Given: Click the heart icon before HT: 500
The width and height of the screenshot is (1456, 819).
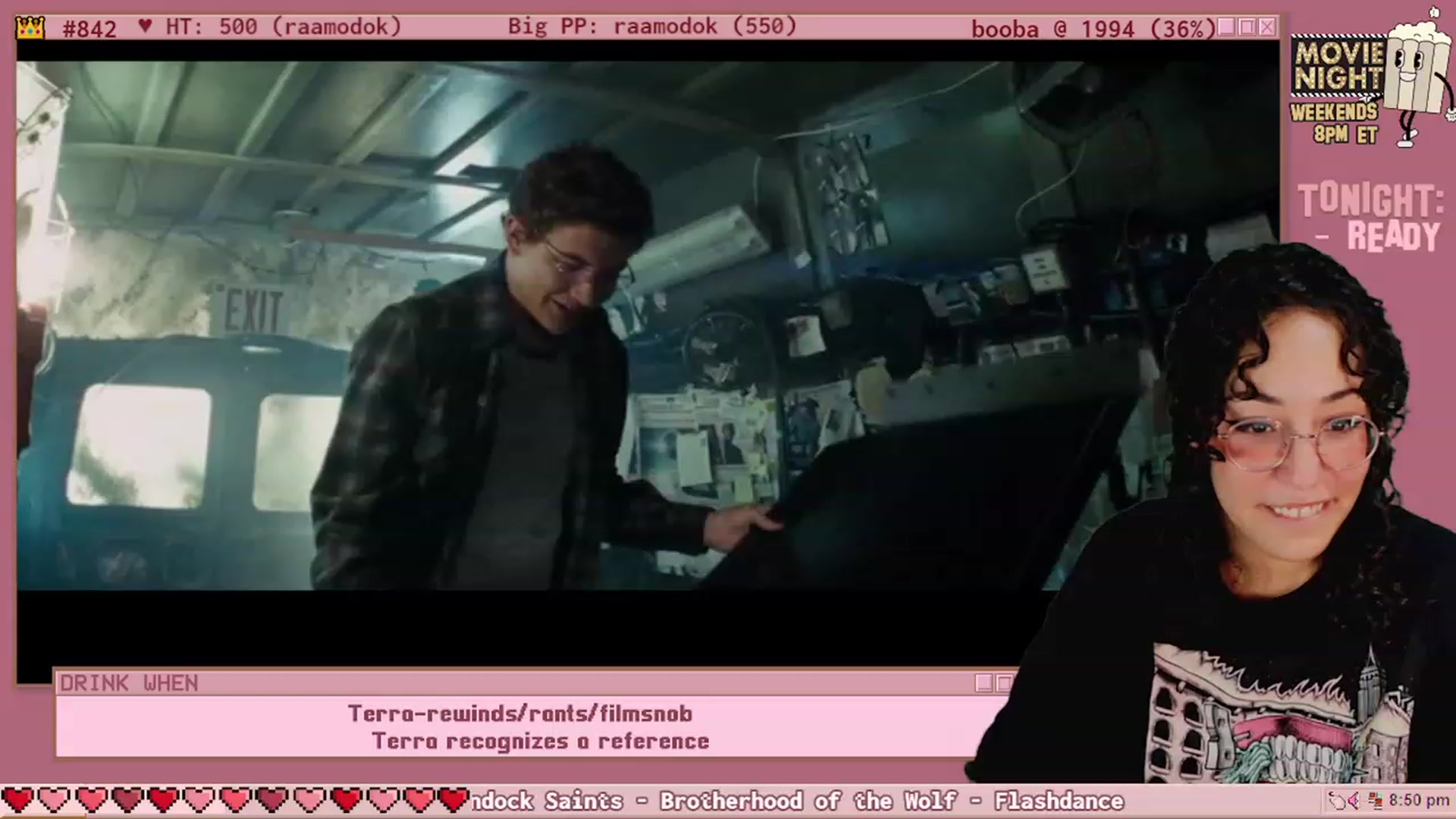Looking at the screenshot, I should tap(146, 27).
